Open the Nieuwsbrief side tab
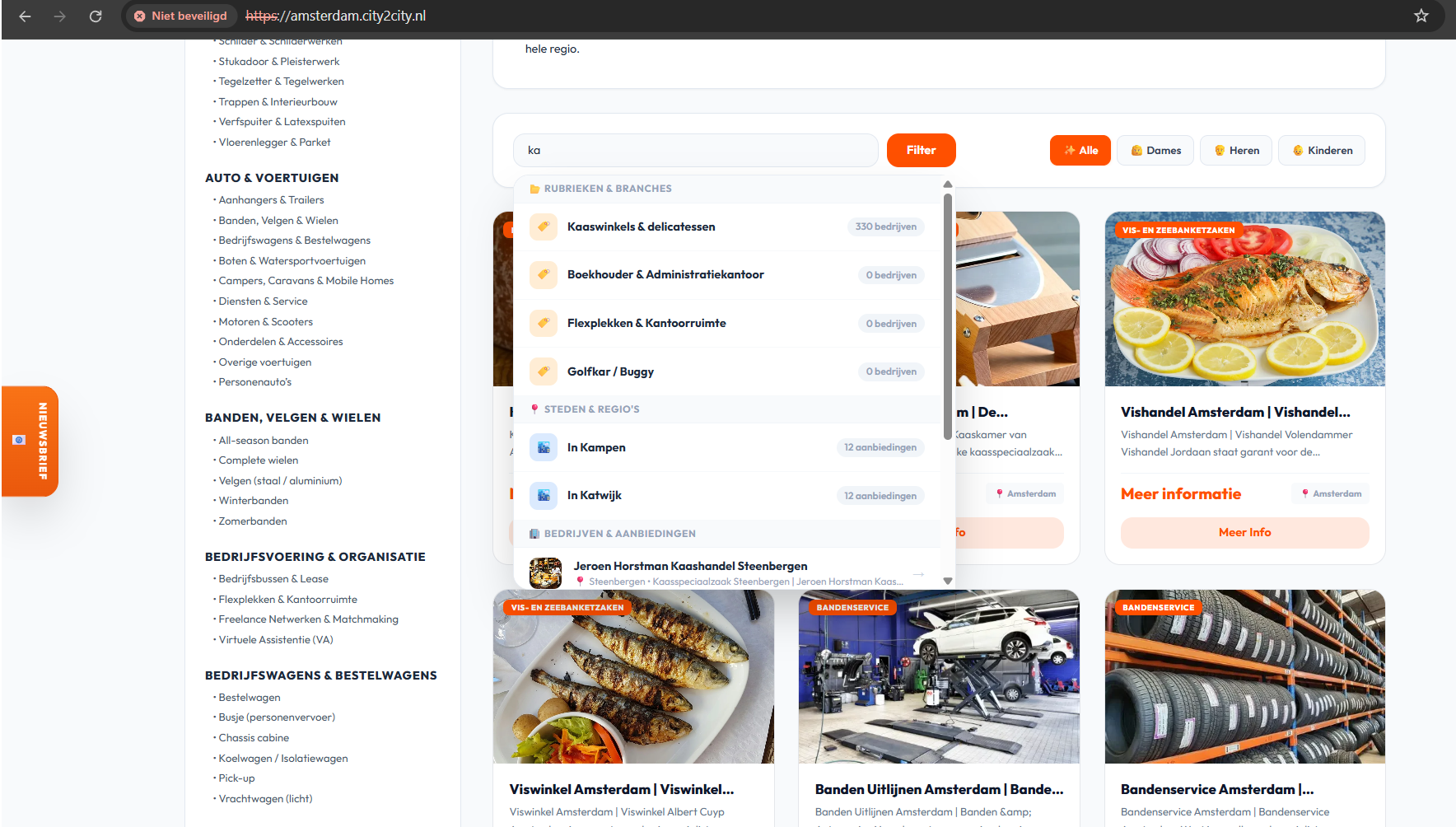1456x827 pixels. [30, 441]
